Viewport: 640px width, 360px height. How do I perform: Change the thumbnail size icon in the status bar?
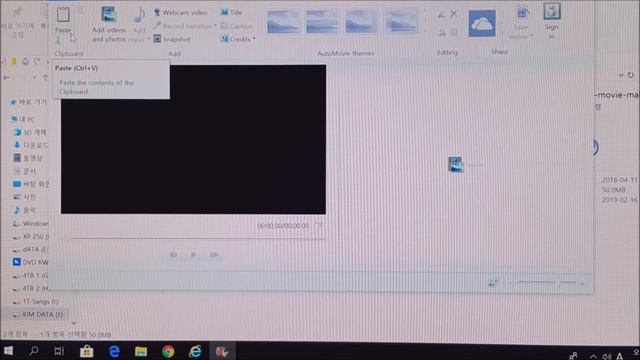click(493, 283)
